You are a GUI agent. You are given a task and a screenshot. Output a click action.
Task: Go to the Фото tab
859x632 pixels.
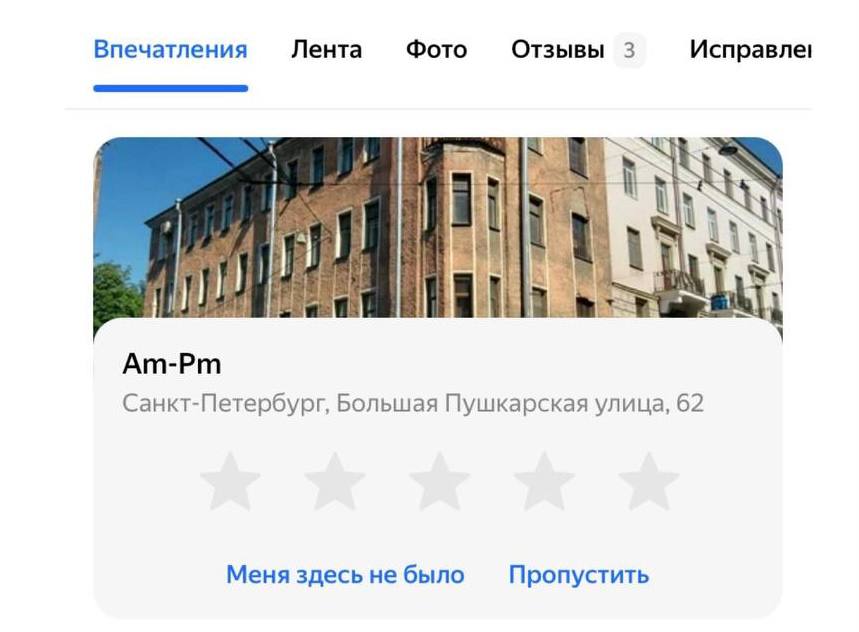pyautogui.click(x=437, y=50)
